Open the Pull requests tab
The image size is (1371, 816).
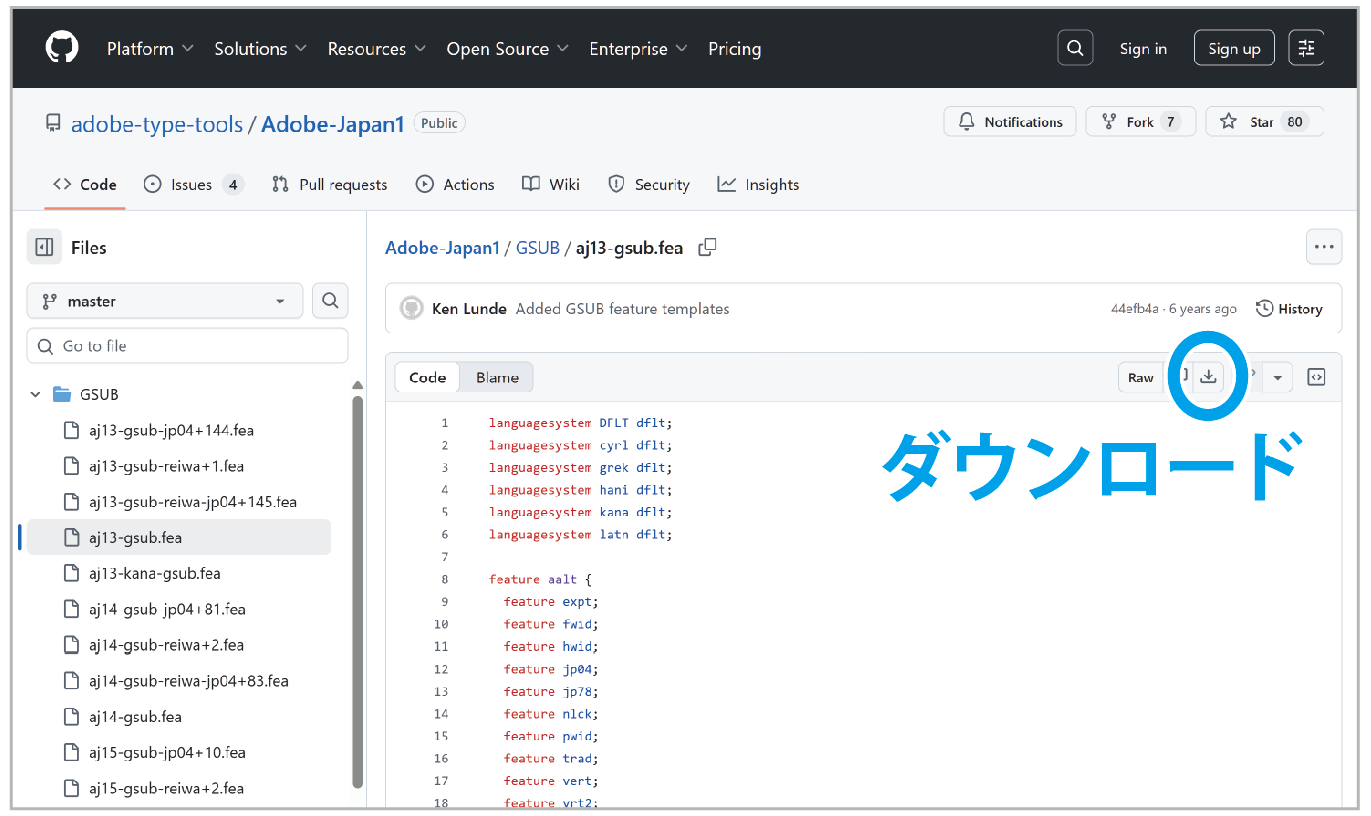[330, 184]
